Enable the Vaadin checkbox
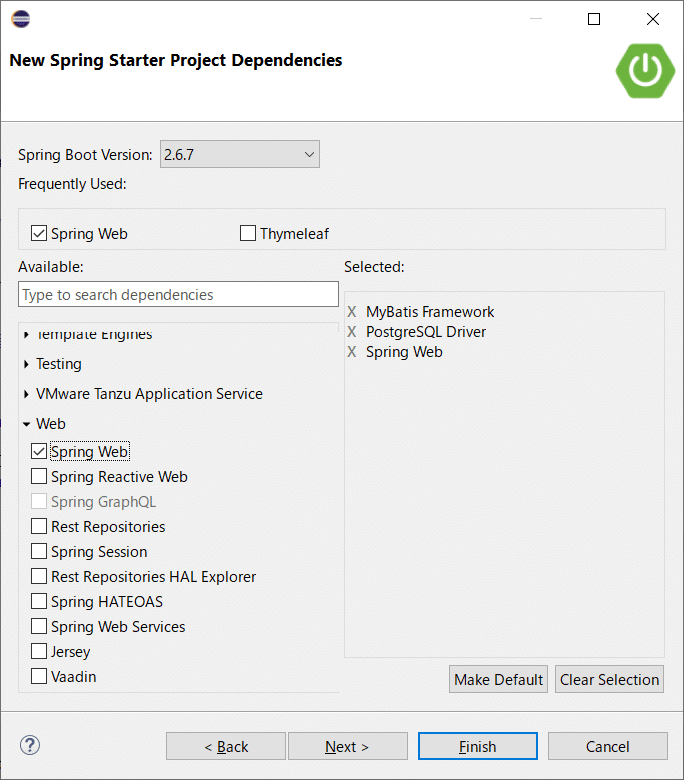 [x=39, y=677]
